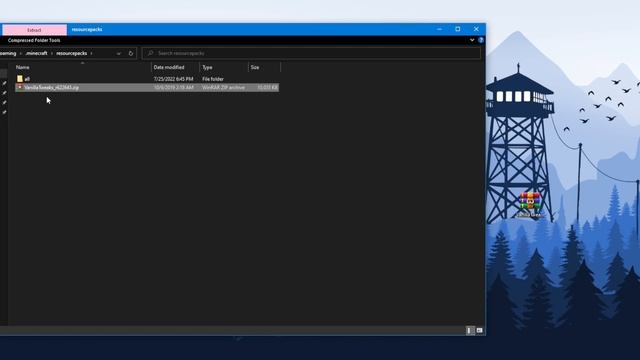Close the resourcepacks Explorer window

coord(476,29)
